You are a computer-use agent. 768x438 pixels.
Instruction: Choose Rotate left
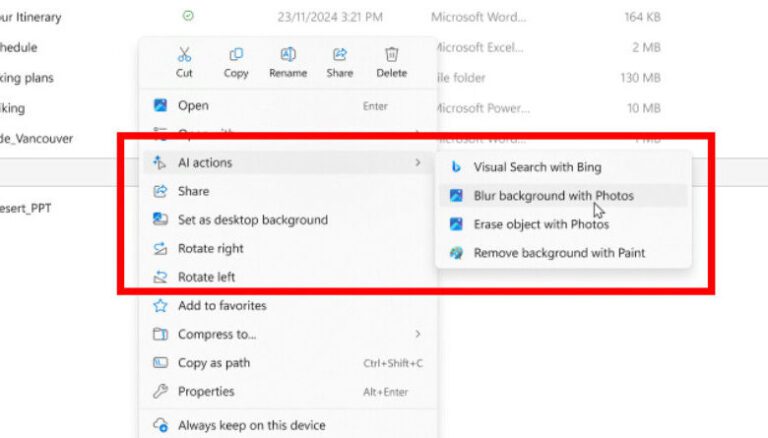(x=288, y=277)
